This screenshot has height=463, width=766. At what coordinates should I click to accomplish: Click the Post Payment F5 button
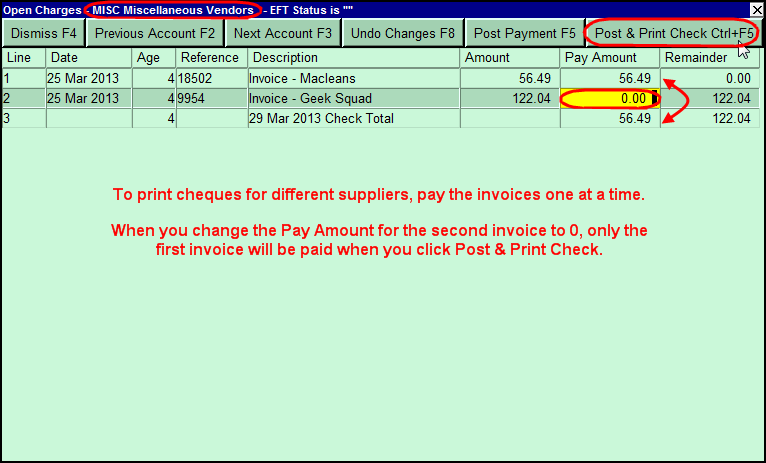pos(524,33)
